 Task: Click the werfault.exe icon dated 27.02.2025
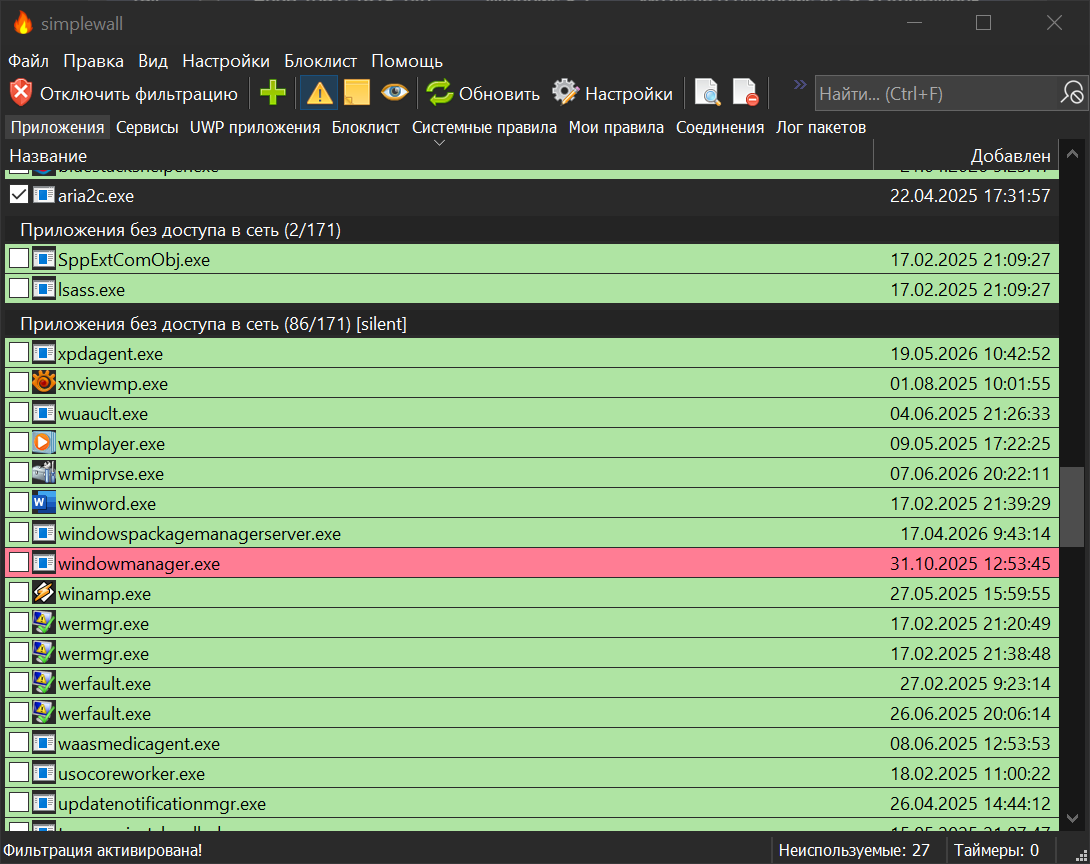pos(44,683)
